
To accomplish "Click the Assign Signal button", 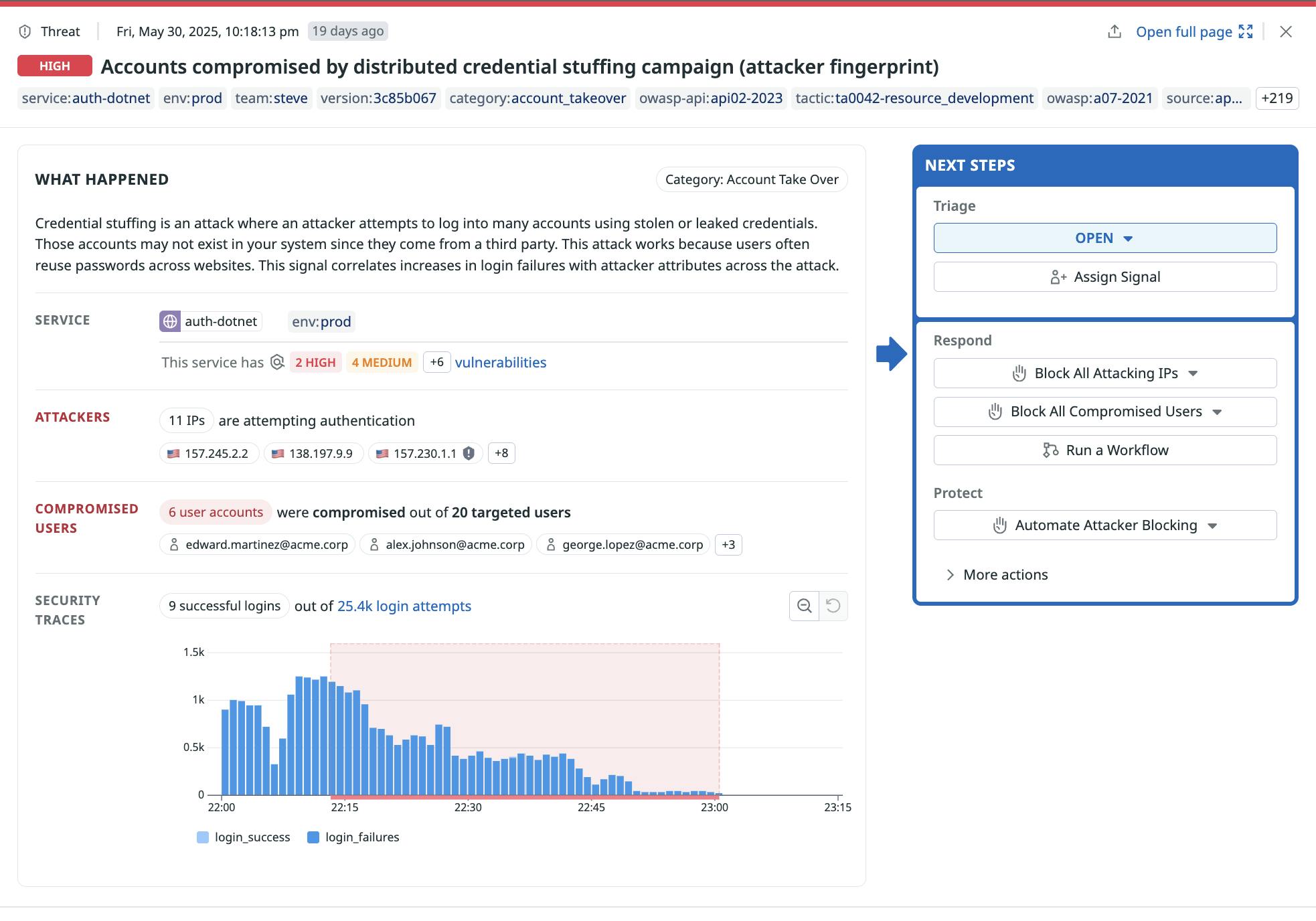I will coord(1104,276).
